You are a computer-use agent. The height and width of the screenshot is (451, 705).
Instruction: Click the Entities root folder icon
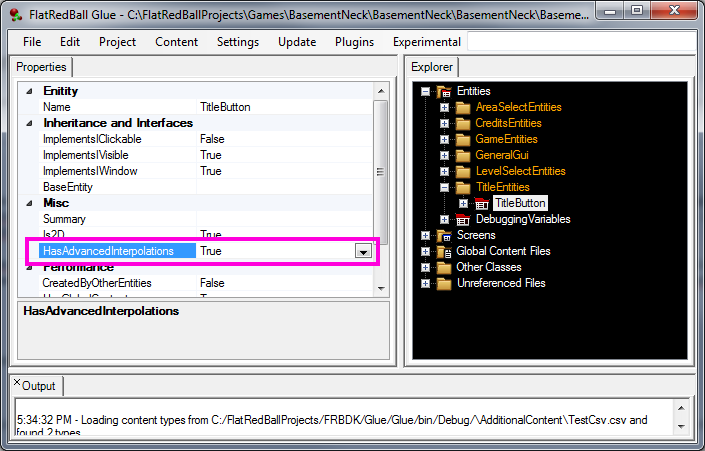(444, 91)
